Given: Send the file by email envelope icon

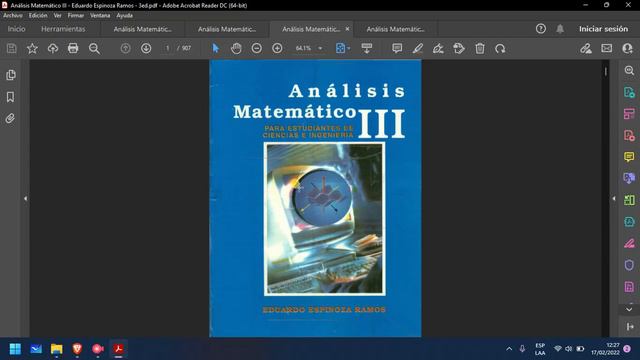Looking at the screenshot, I should tap(607, 48).
